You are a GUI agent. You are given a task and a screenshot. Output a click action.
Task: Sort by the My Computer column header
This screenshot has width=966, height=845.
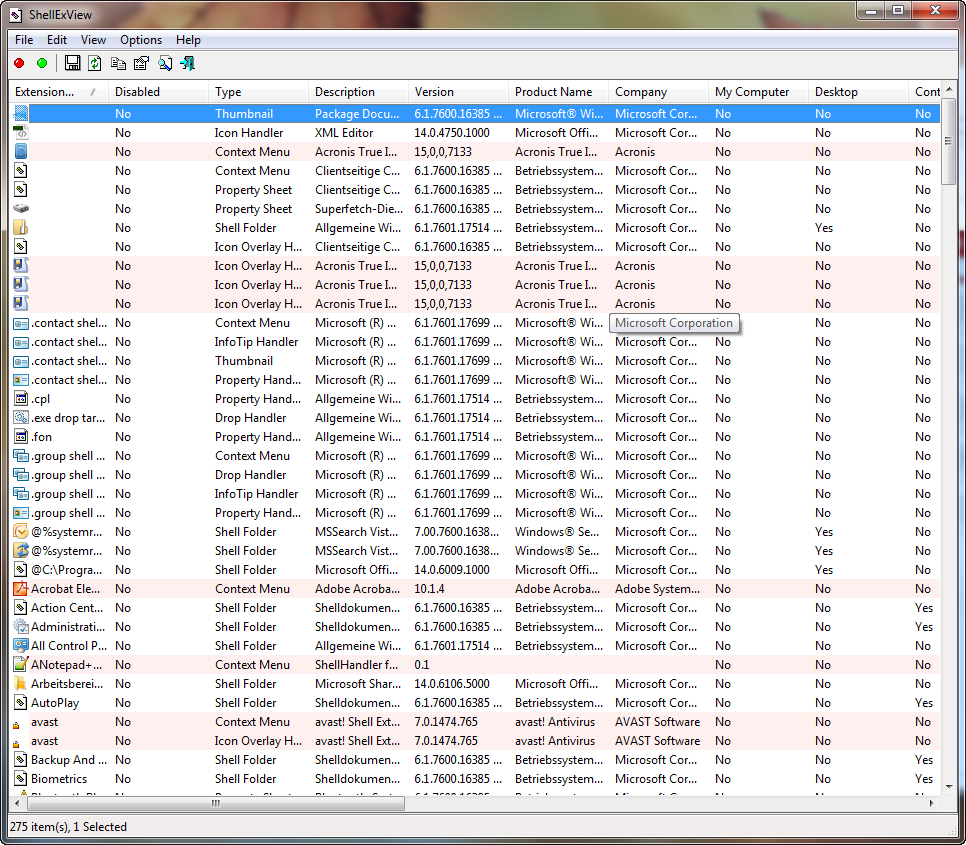(x=758, y=92)
